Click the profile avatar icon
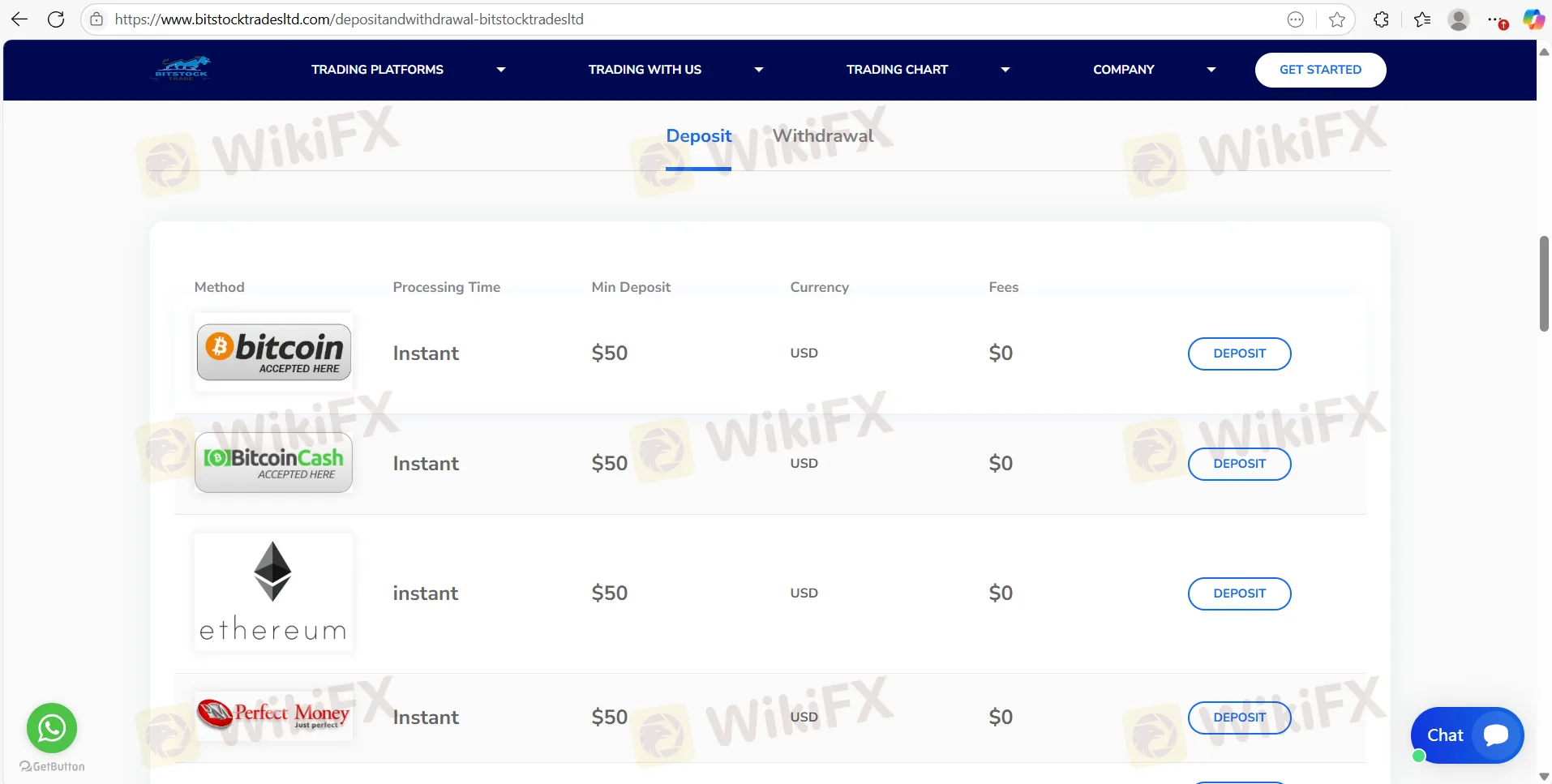Image resolution: width=1552 pixels, height=784 pixels. [1460, 19]
